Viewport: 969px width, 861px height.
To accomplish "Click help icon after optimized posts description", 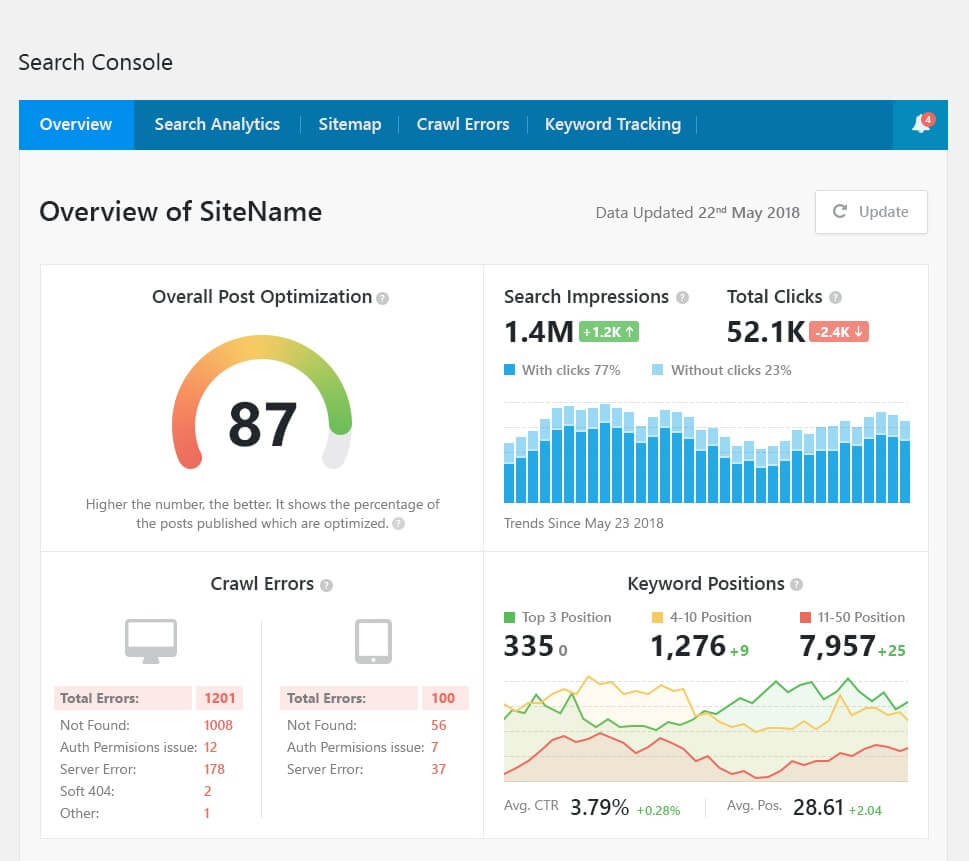I will [x=399, y=524].
